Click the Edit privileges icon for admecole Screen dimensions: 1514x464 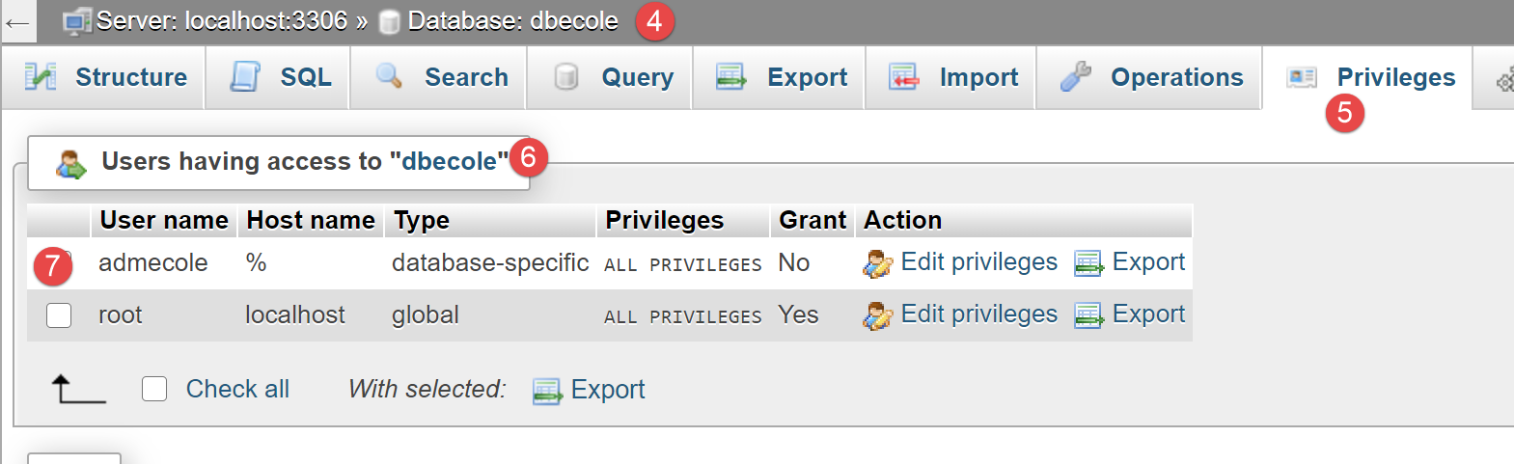click(878, 263)
